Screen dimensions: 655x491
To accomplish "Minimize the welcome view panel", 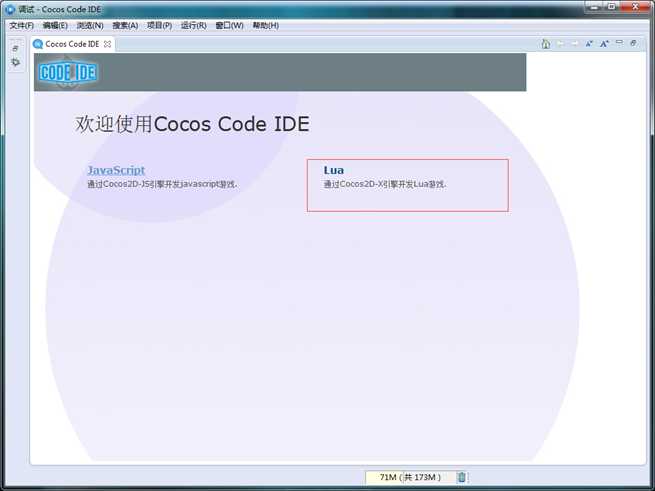I will (x=619, y=43).
